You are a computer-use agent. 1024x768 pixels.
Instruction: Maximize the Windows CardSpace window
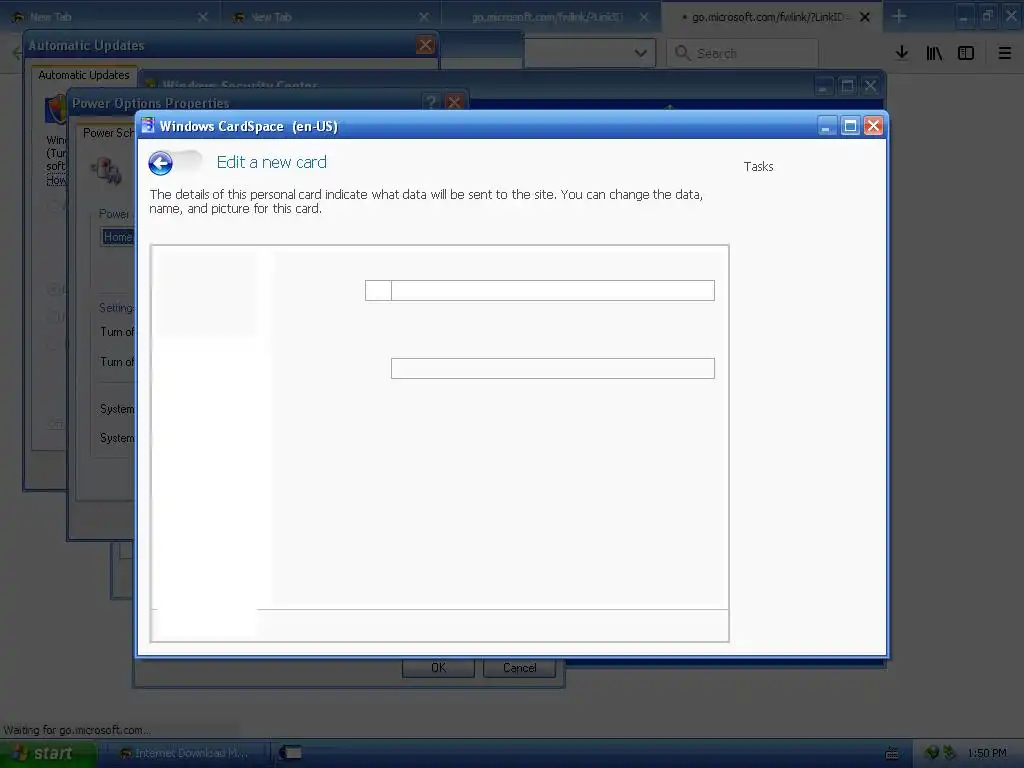coord(850,125)
